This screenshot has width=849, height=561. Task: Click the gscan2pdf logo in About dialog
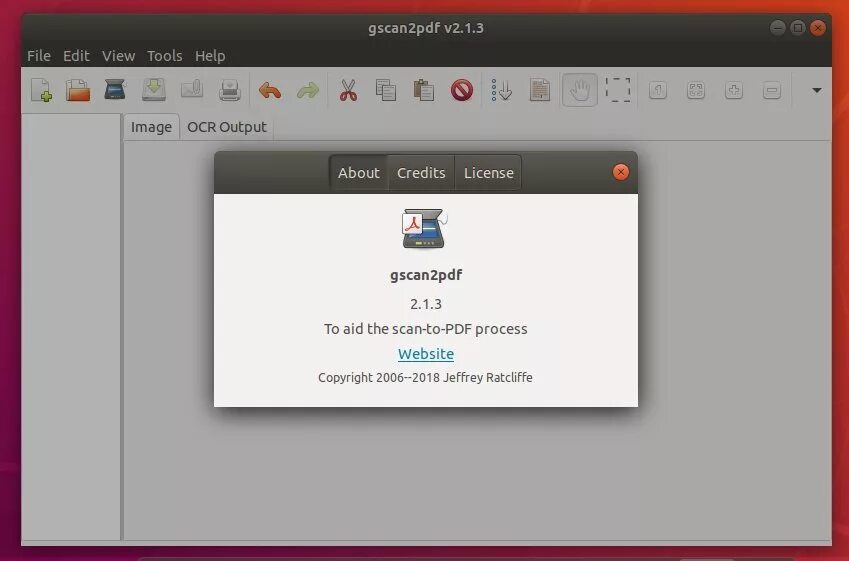click(x=424, y=229)
